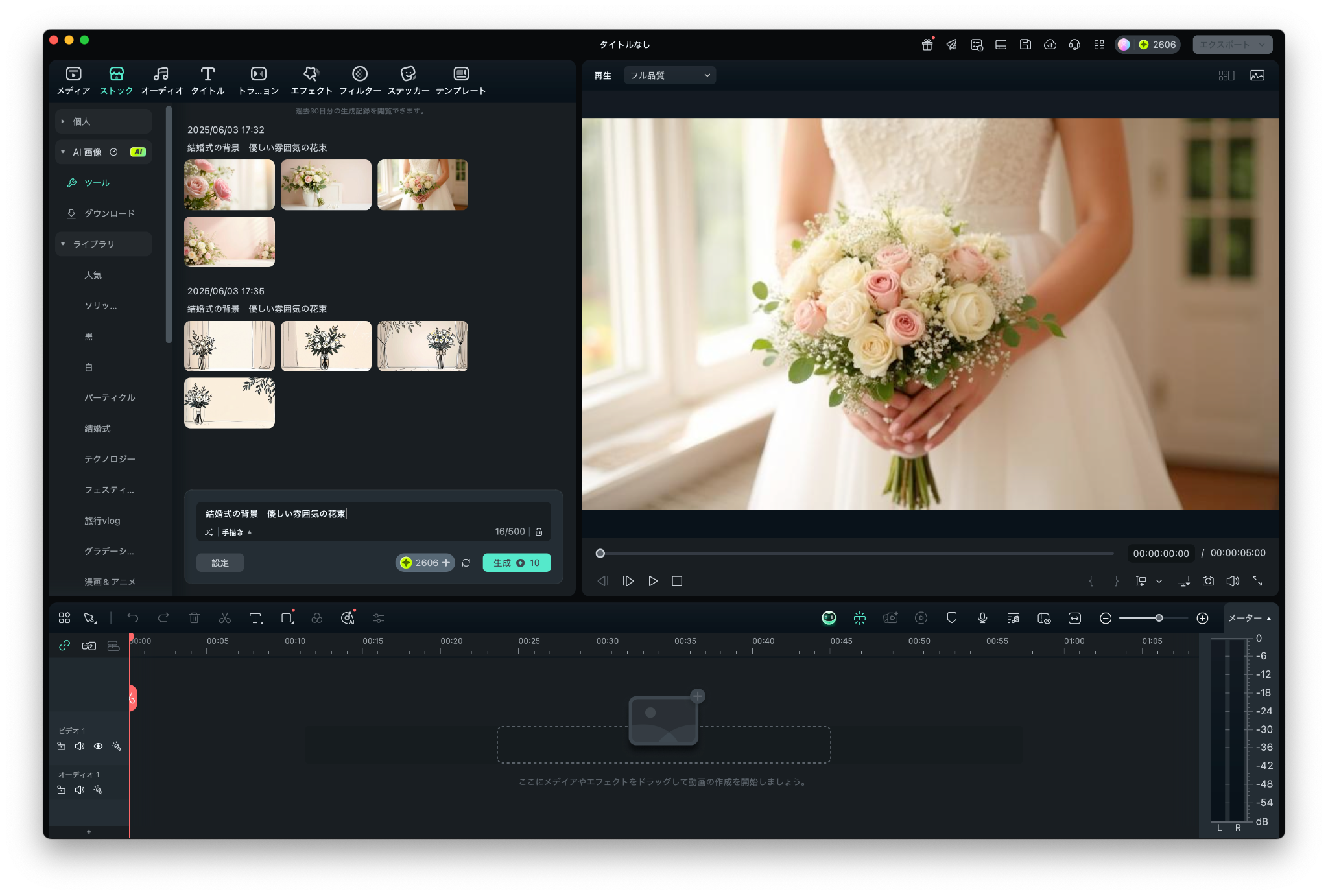This screenshot has width=1328, height=896.
Task: Click the snapshot camera icon in preview
Action: [1208, 581]
